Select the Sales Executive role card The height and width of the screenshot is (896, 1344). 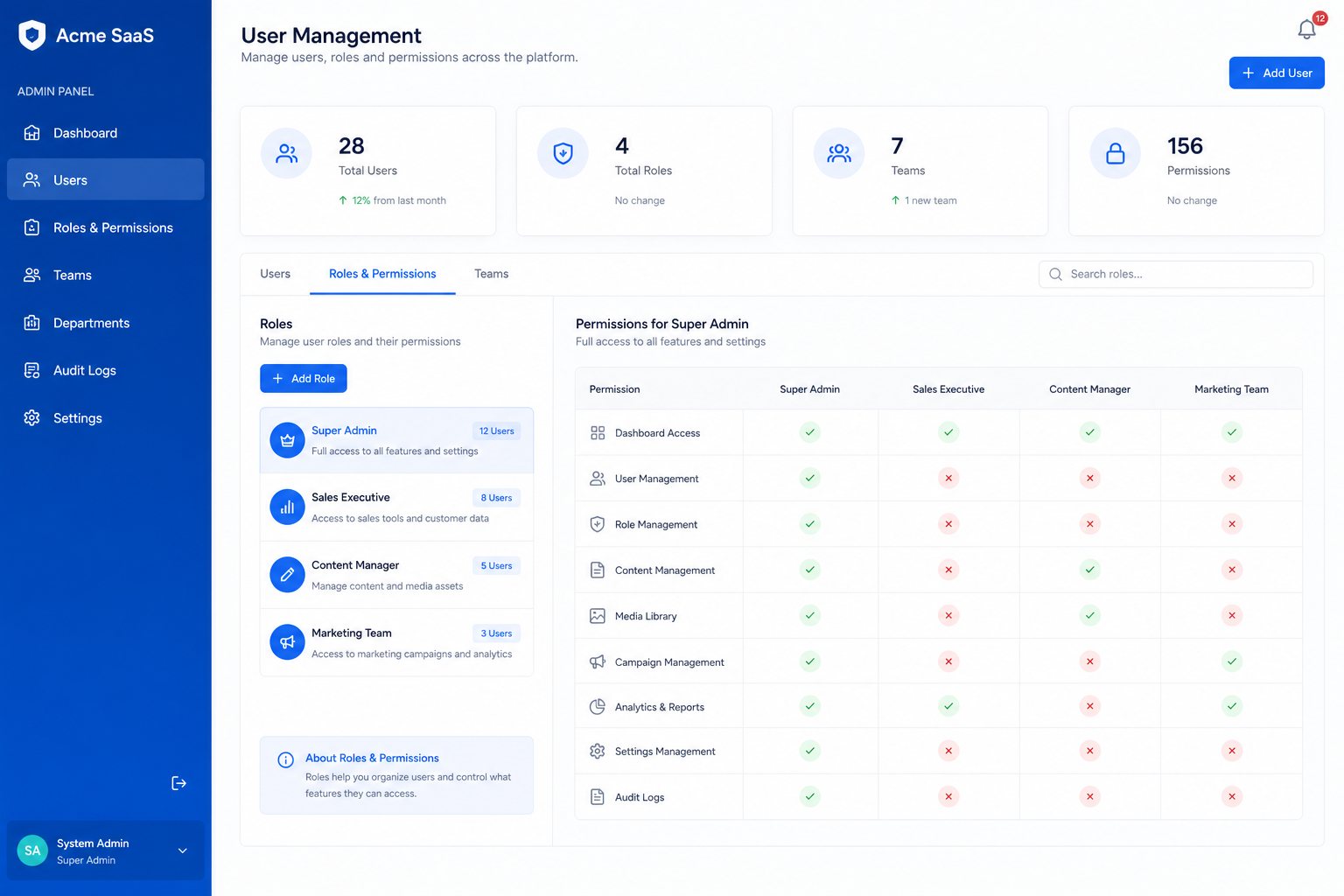[x=396, y=507]
